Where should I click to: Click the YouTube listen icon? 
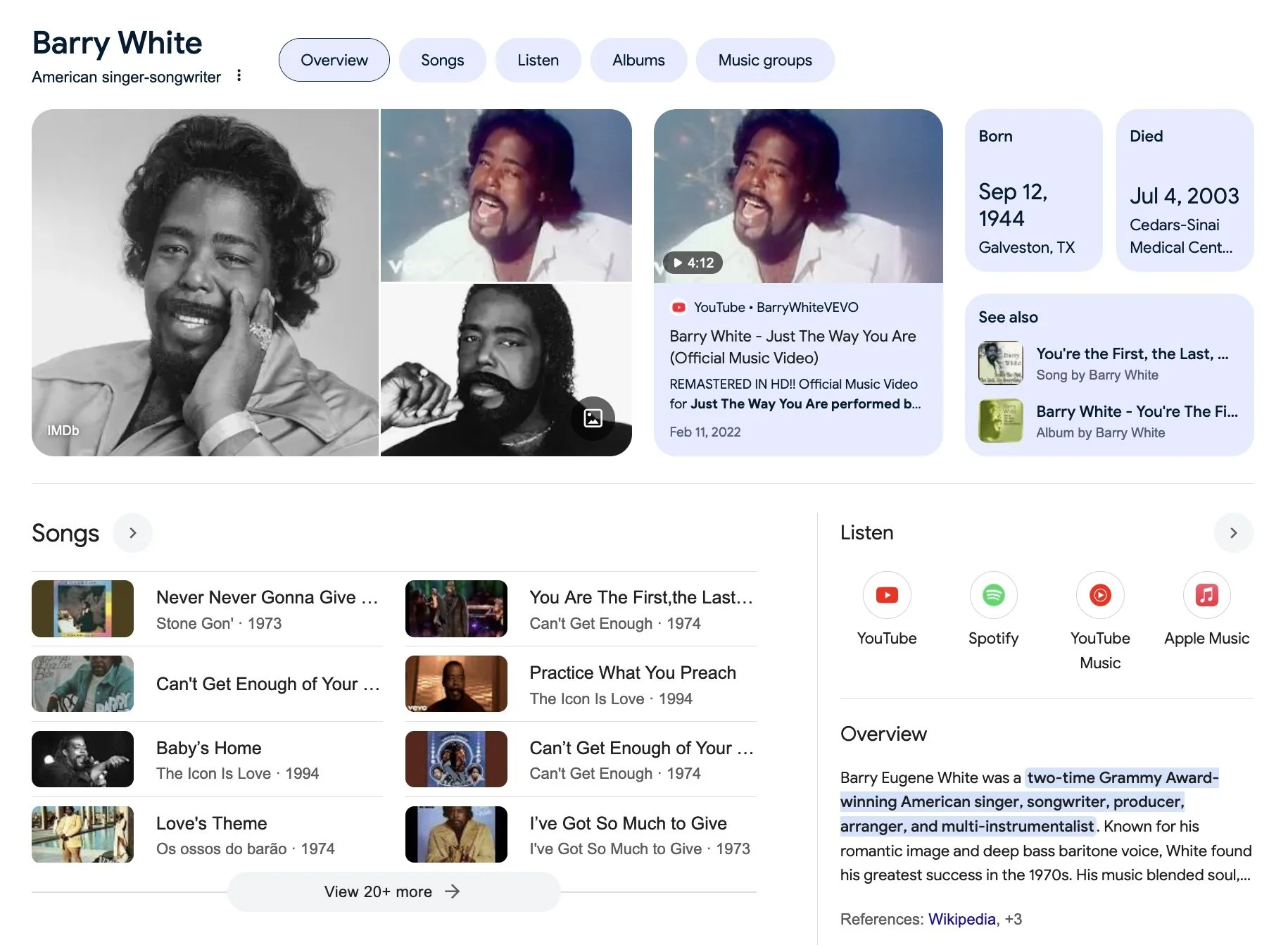[x=887, y=595]
